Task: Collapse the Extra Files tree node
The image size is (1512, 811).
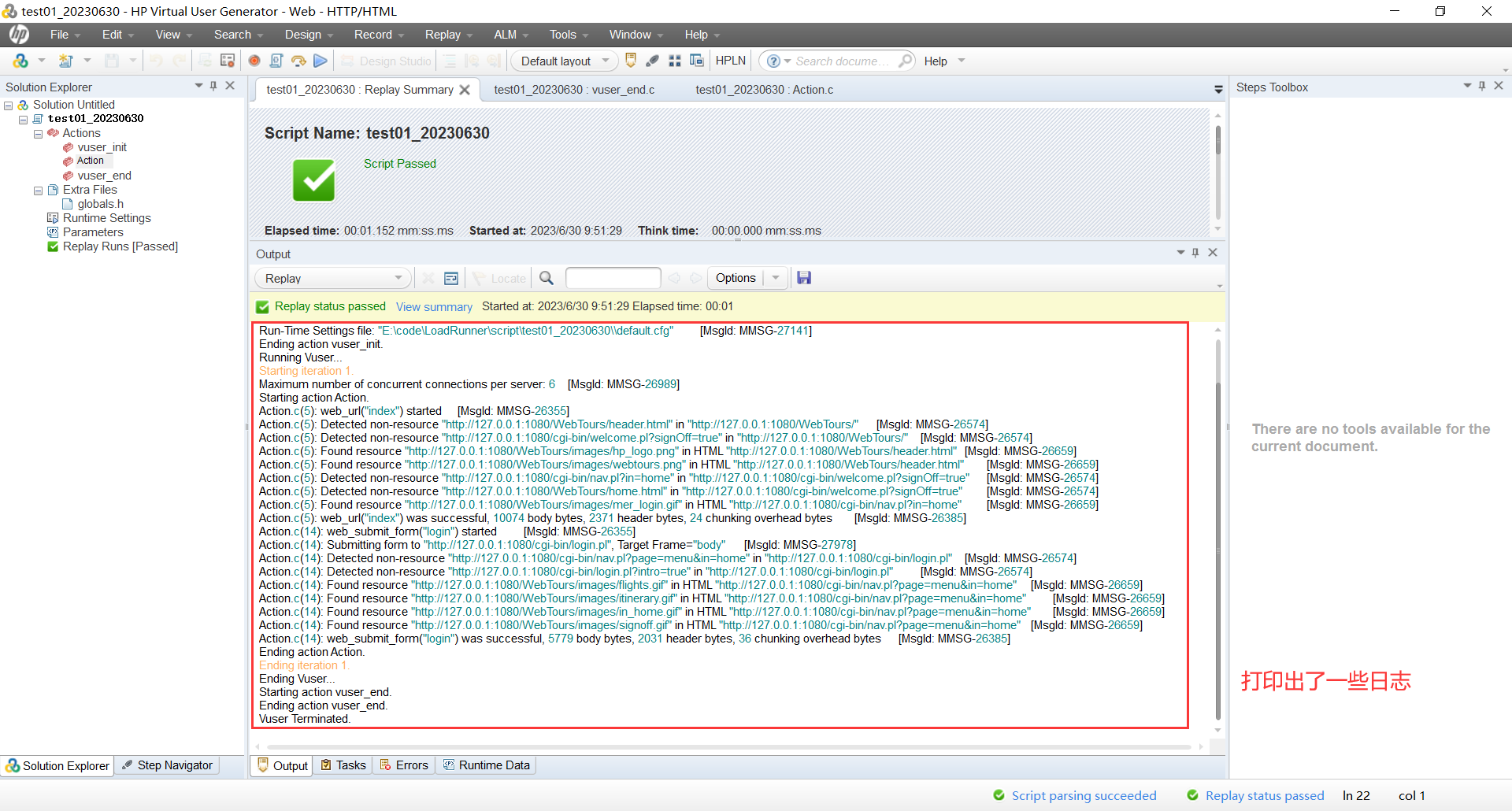Action: tap(38, 191)
